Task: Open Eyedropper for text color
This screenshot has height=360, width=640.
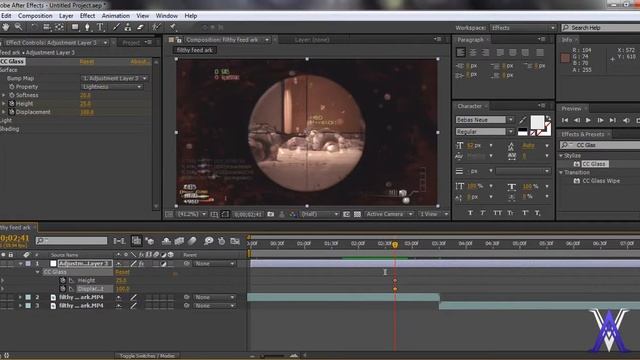Action: [x=523, y=120]
